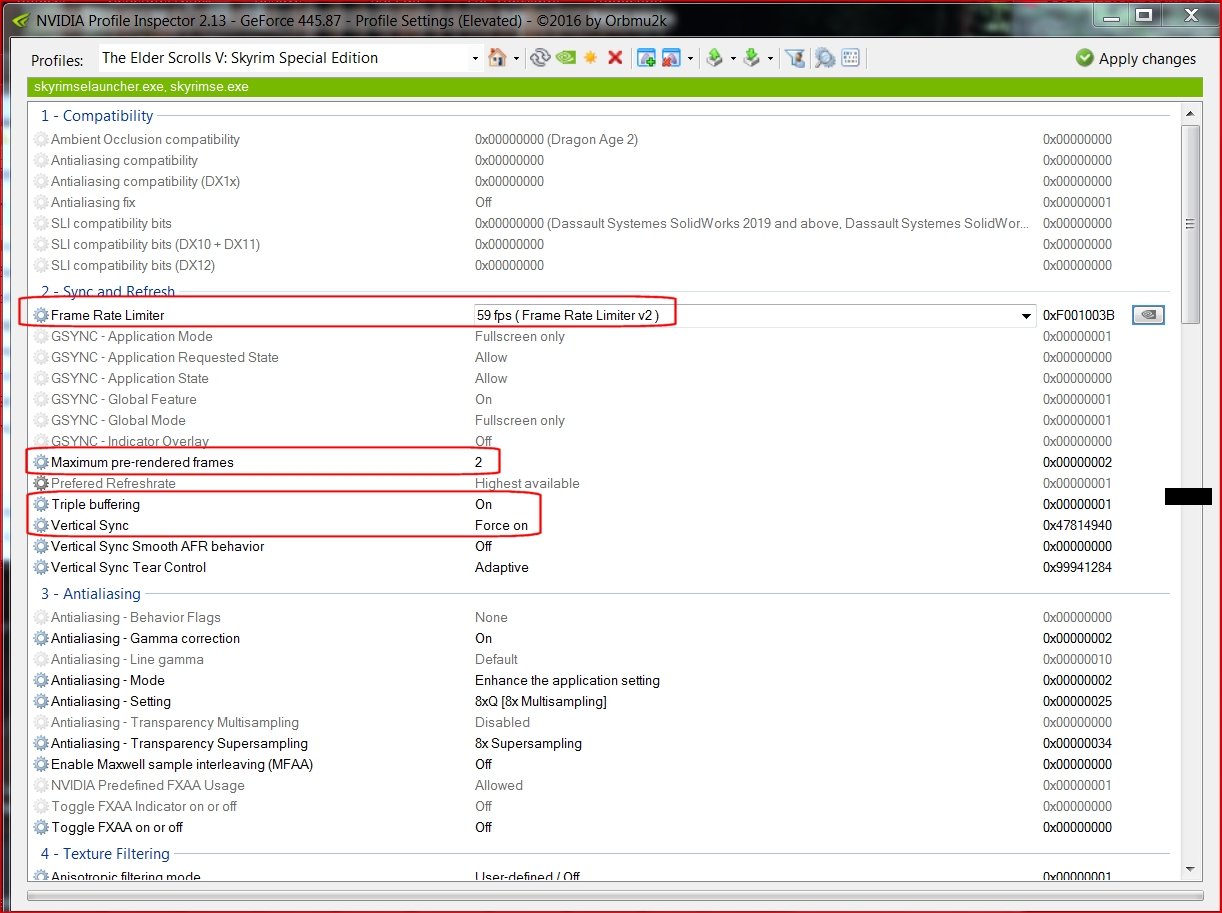Select the Triple buffering setting row
The image size is (1222, 913).
[602, 504]
